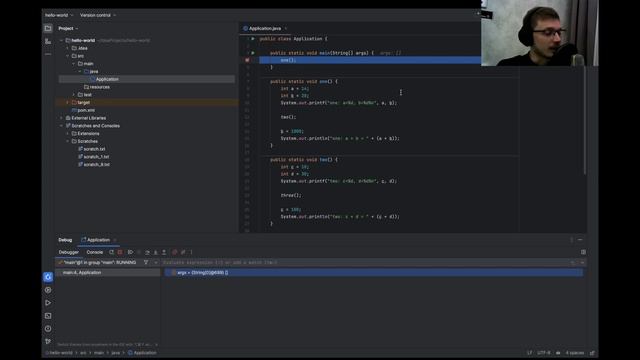
Task: Open debugger toolbar more options
Action: [191, 252]
